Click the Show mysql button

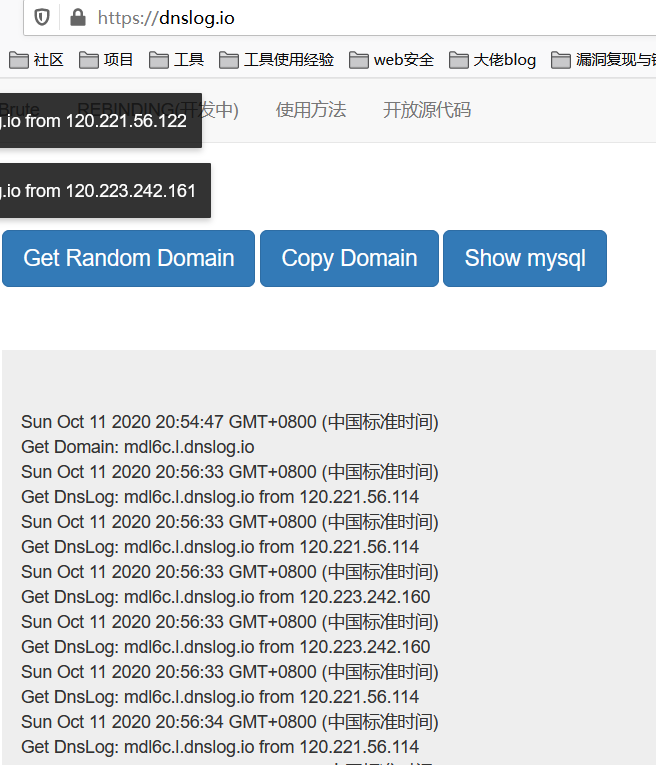(x=525, y=259)
